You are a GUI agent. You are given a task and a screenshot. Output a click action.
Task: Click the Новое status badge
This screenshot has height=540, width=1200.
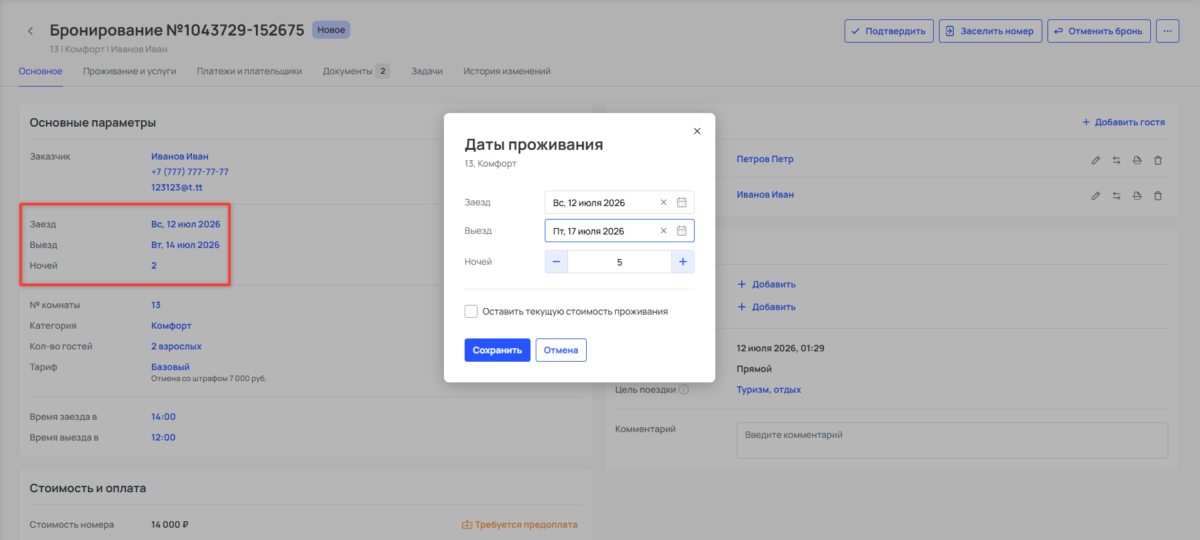[331, 30]
